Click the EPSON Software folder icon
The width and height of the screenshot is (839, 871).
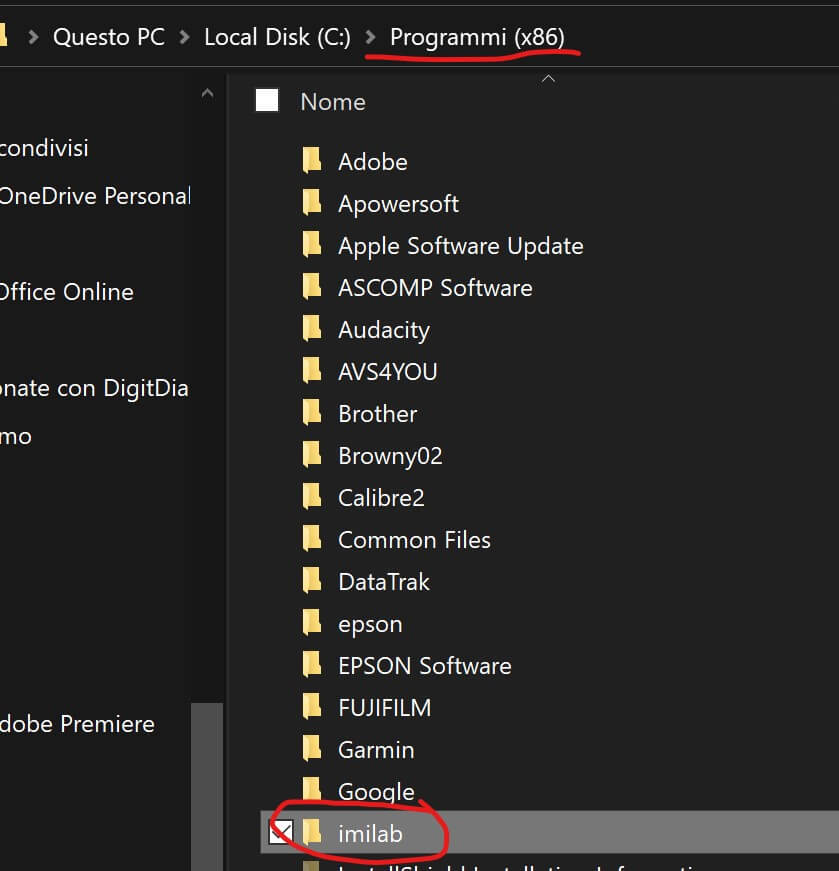tap(312, 665)
